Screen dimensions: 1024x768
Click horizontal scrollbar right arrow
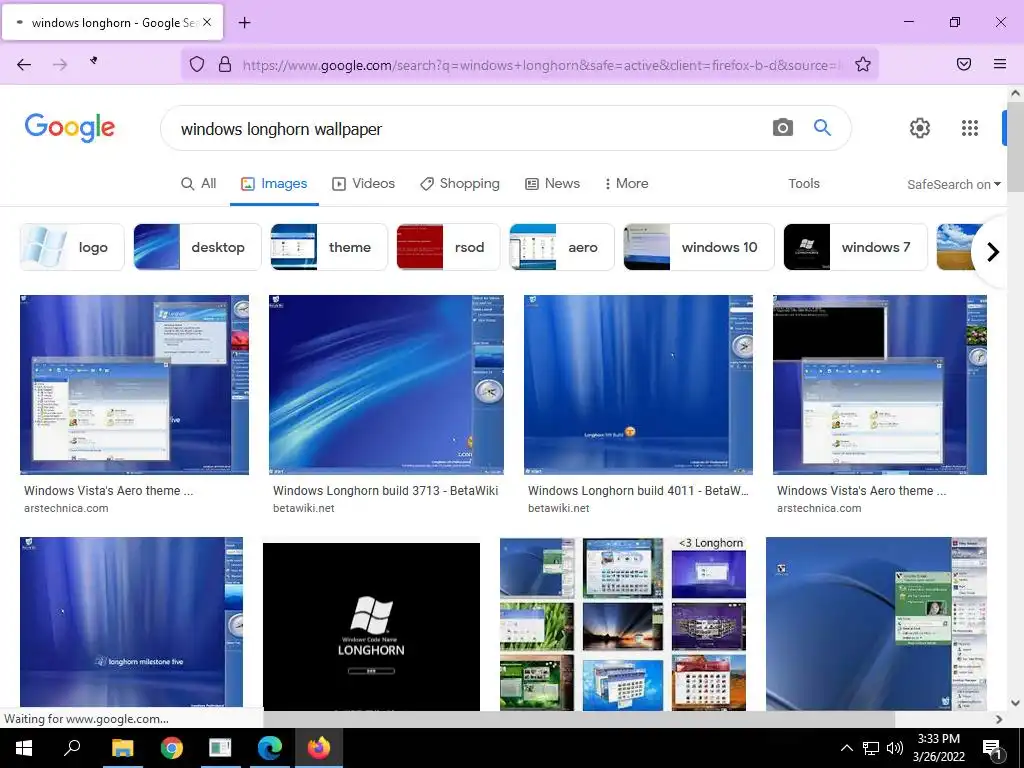[999, 719]
